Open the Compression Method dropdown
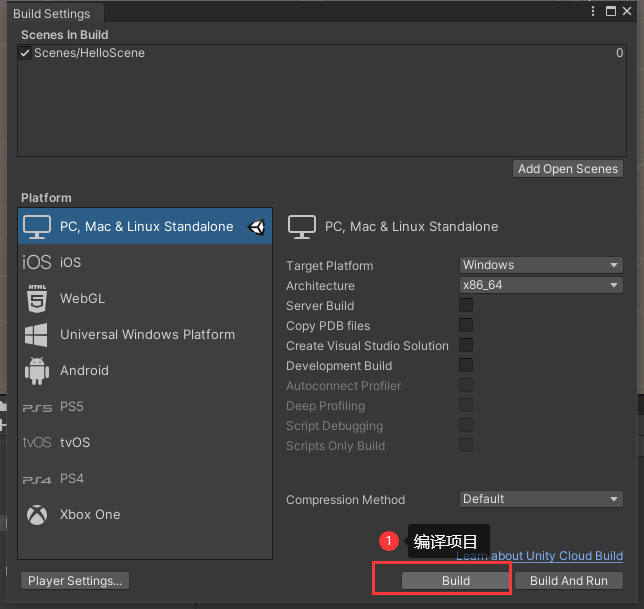The width and height of the screenshot is (644, 609). 541,499
